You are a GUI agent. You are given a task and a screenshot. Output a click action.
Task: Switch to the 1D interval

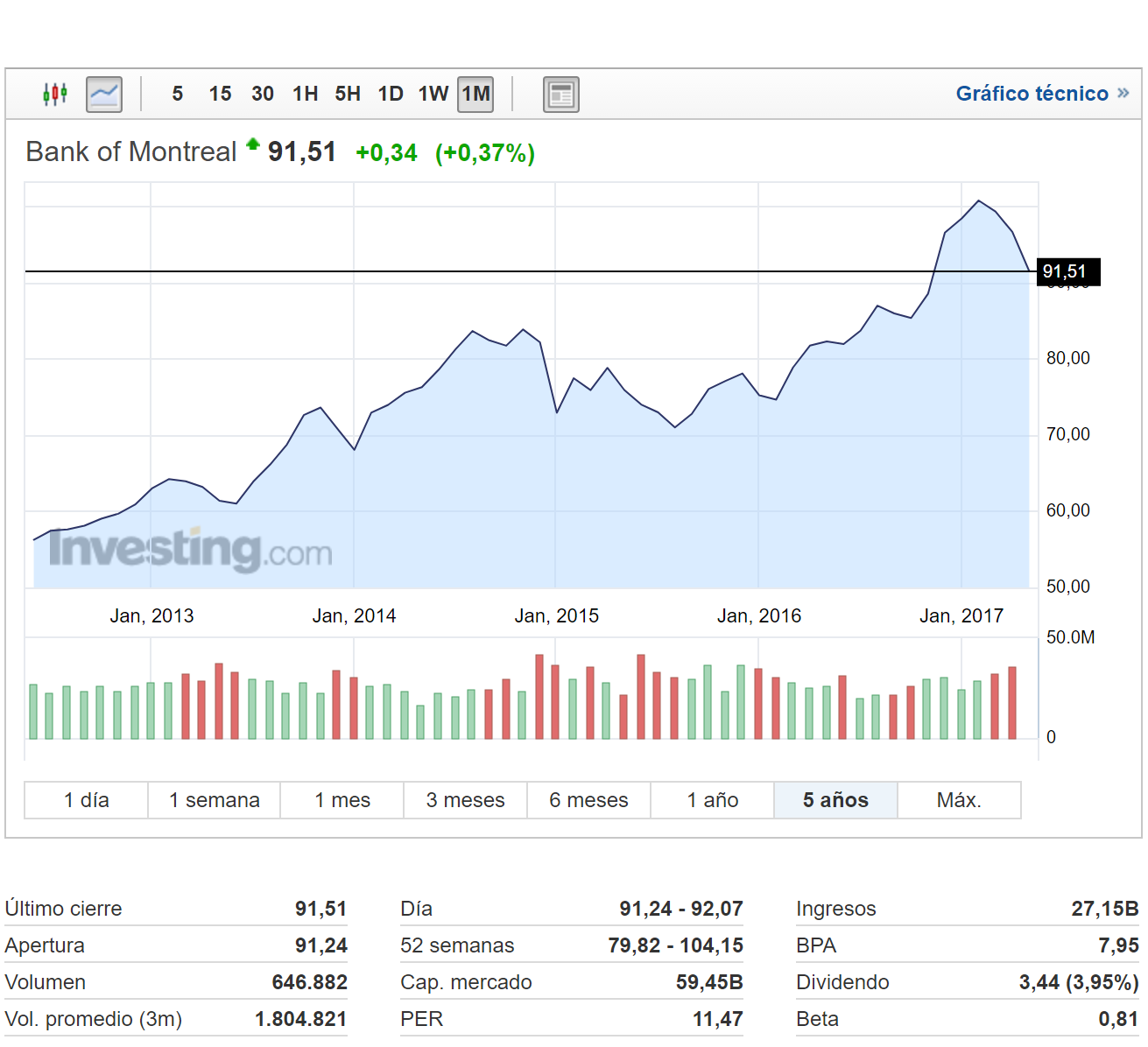pos(391,94)
